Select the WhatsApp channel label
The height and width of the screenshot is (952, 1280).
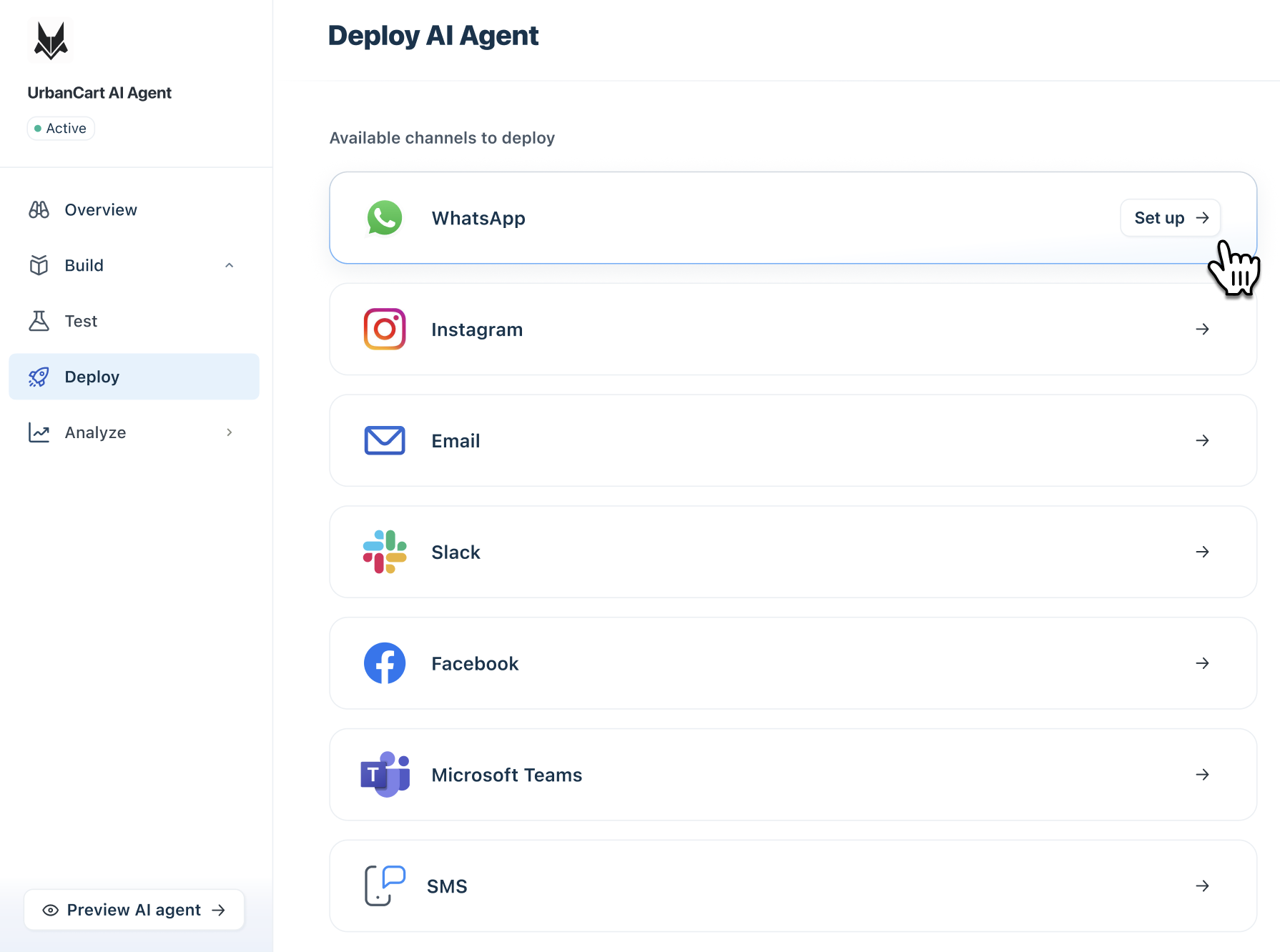478,218
